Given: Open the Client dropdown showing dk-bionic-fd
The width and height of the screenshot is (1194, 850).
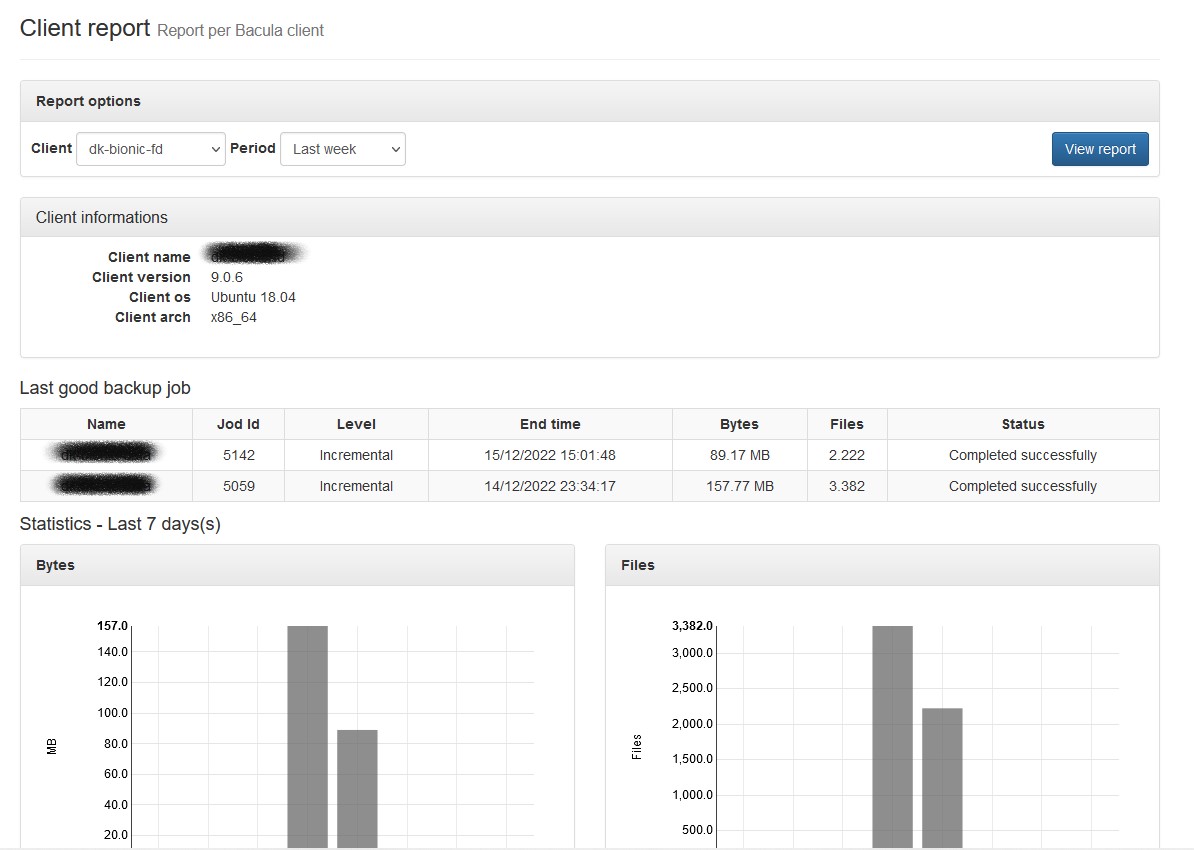Looking at the screenshot, I should [x=151, y=149].
